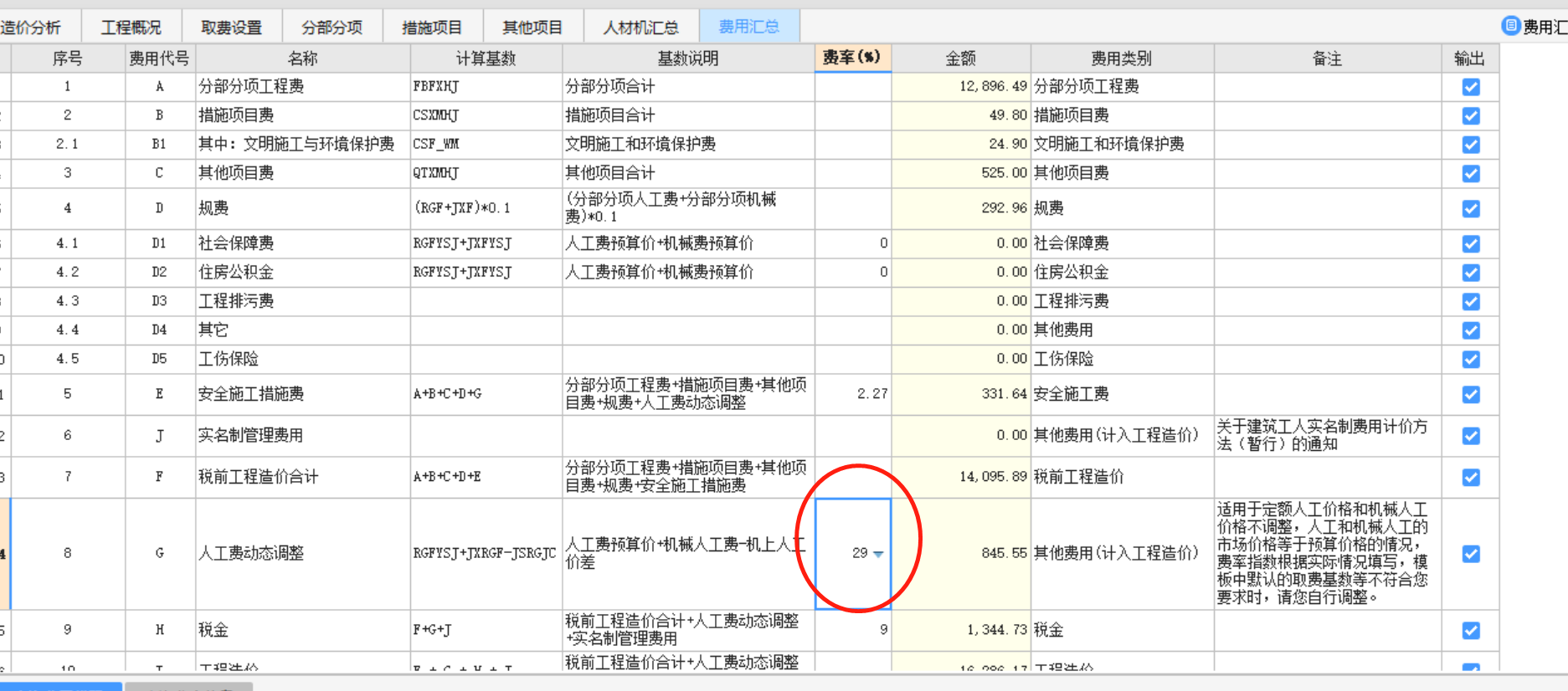The height and width of the screenshot is (691, 1568).
Task: Select the 分部分项工程费 name cell
Action: tap(303, 87)
